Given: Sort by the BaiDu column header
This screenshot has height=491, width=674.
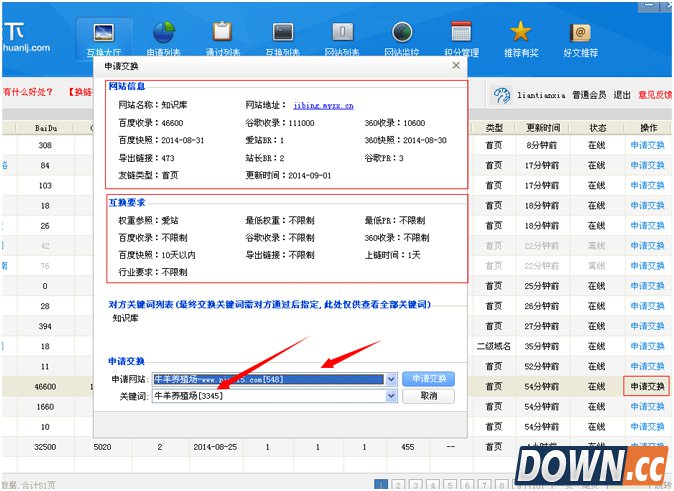Looking at the screenshot, I should coord(46,128).
